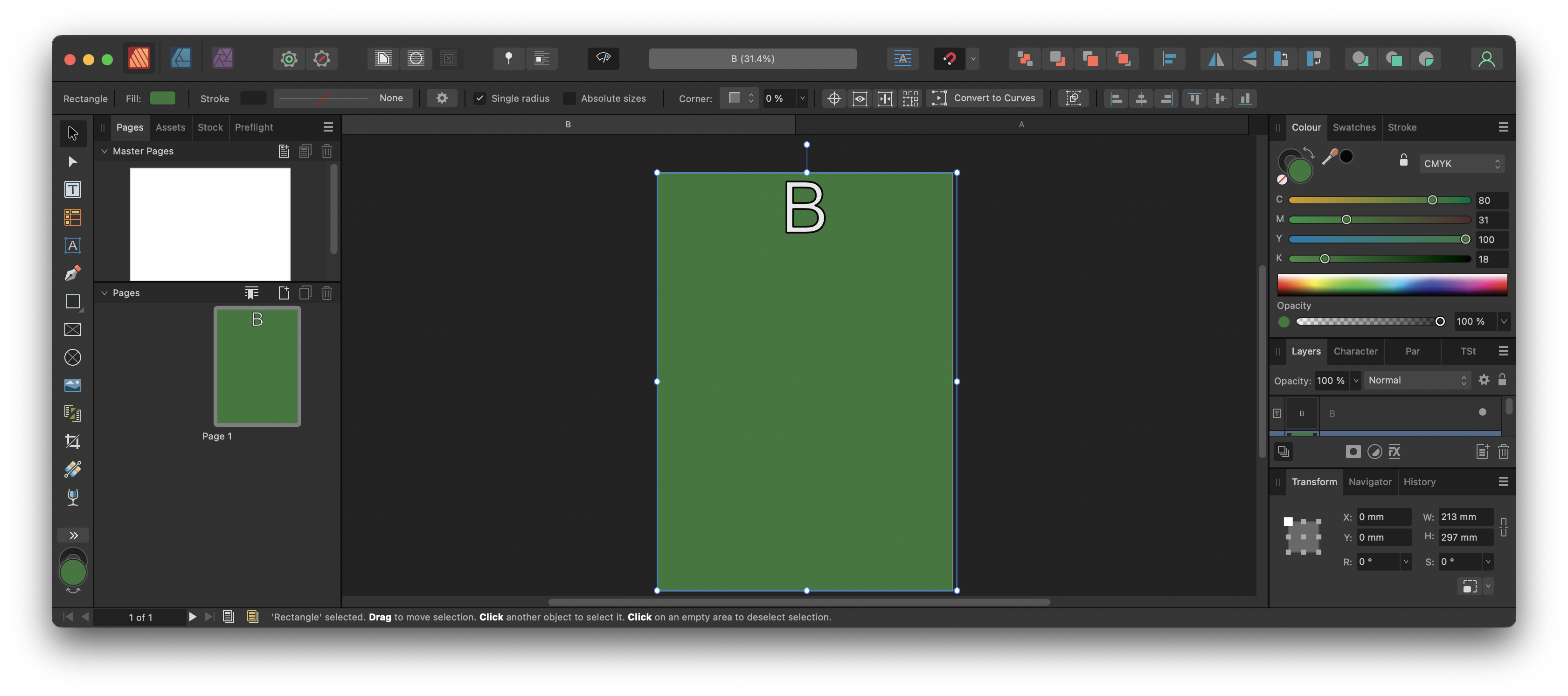This screenshot has width=1568, height=696.
Task: Click the green Fill colour swatch
Action: [162, 98]
